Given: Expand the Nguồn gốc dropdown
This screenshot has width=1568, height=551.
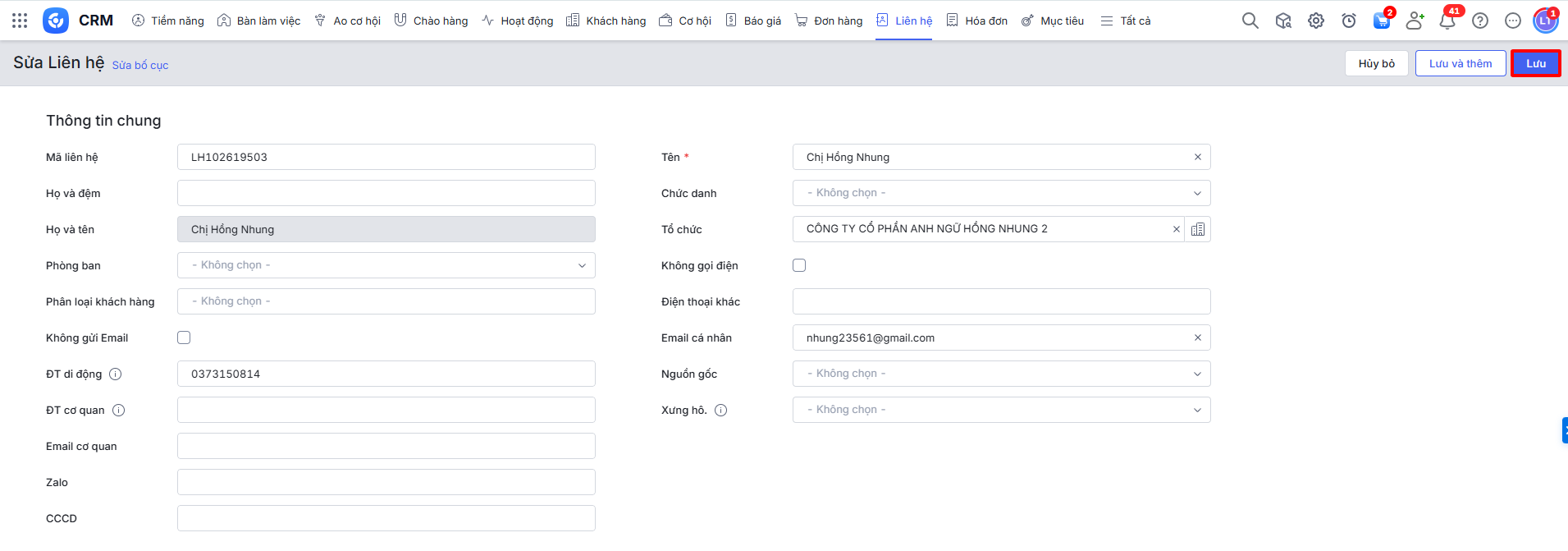Looking at the screenshot, I should click(x=1001, y=374).
